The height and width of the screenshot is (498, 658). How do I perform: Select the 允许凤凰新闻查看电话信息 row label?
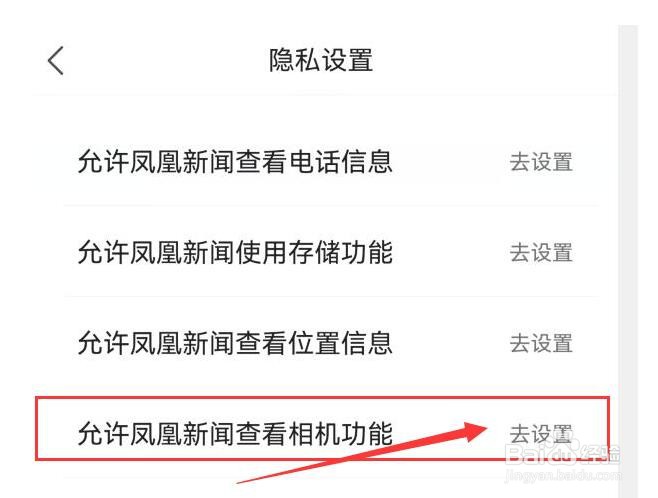pos(235,162)
